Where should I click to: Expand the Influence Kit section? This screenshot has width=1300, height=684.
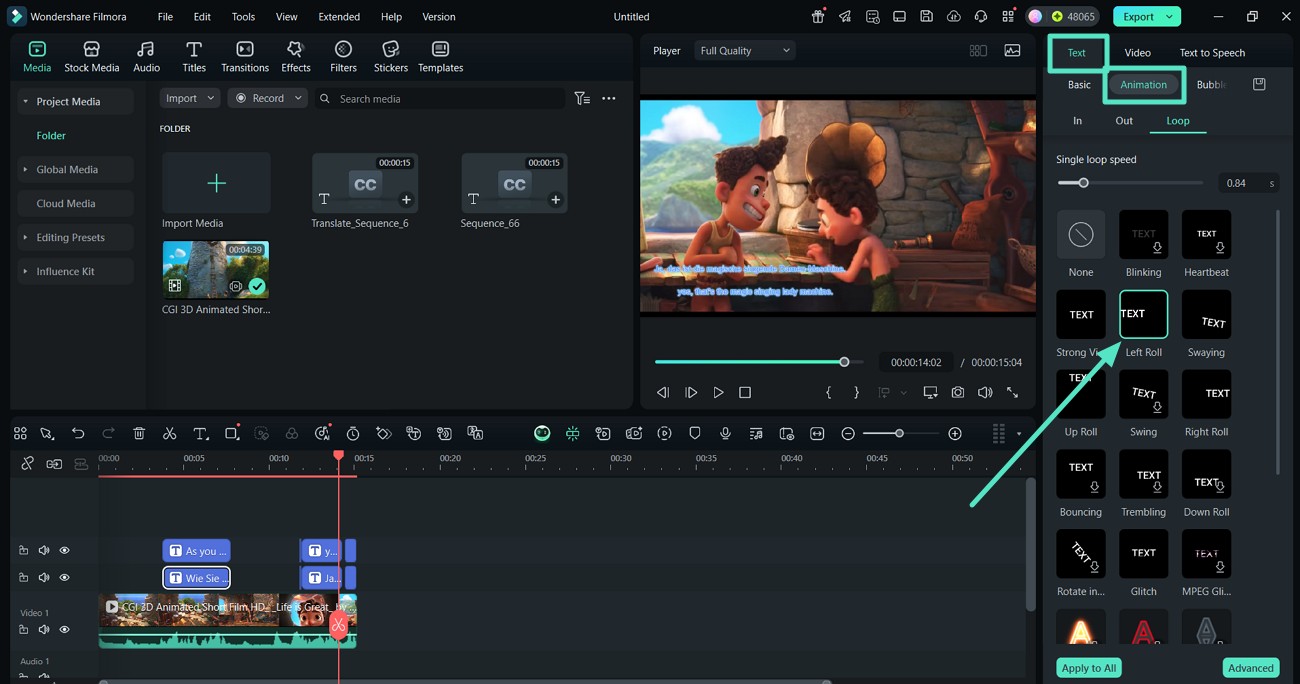25,271
